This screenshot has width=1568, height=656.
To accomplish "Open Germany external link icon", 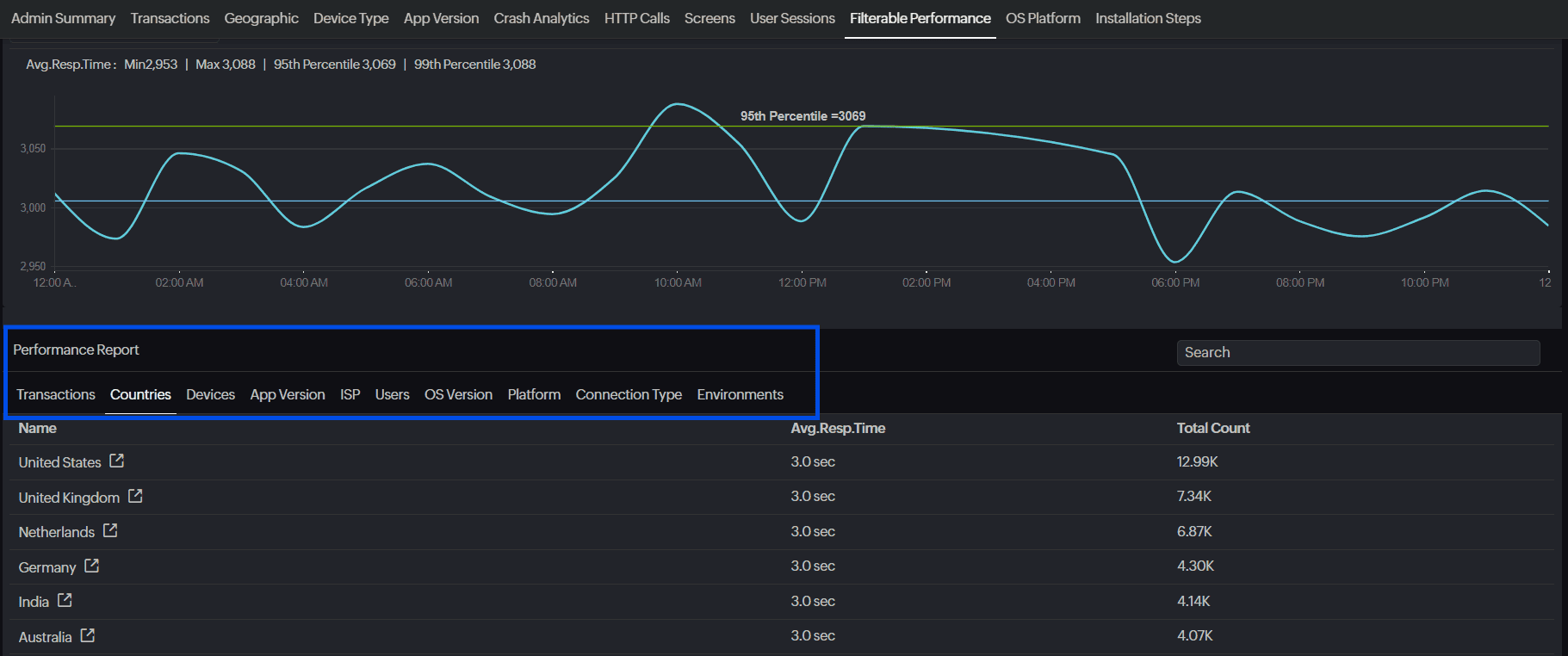I will (x=92, y=566).
